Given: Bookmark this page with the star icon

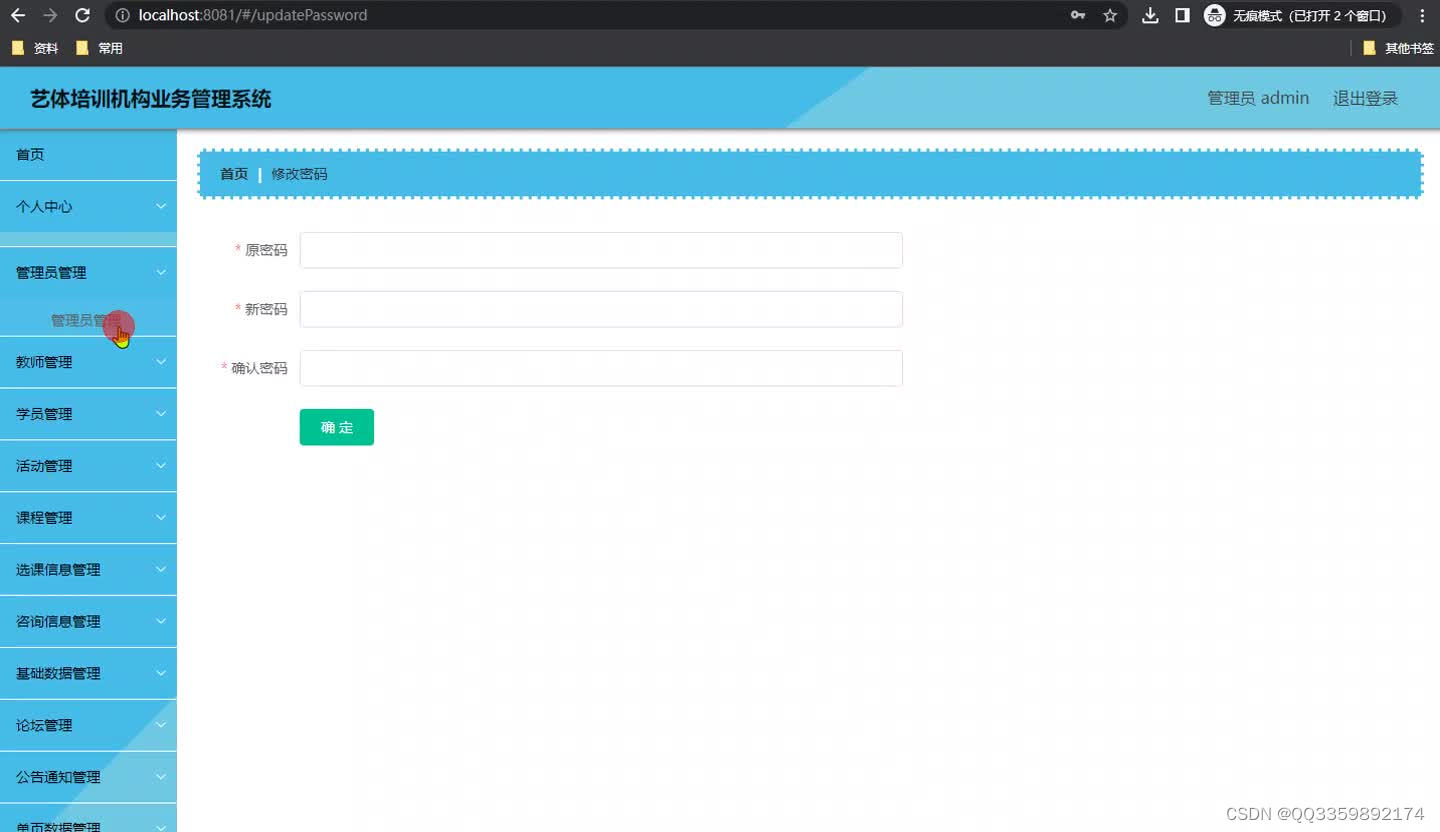Looking at the screenshot, I should (x=1110, y=15).
